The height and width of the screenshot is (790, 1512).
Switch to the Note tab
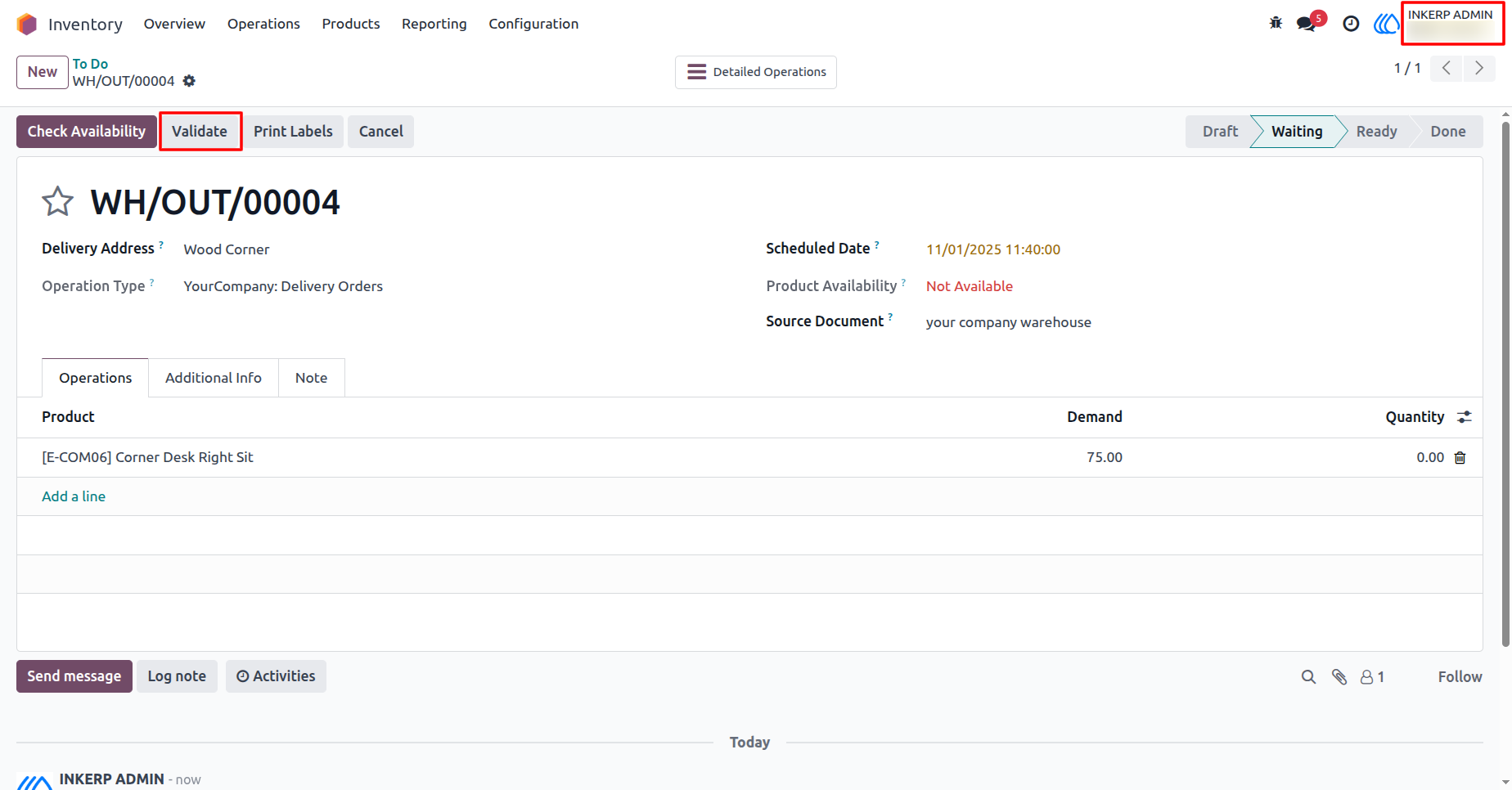[311, 378]
